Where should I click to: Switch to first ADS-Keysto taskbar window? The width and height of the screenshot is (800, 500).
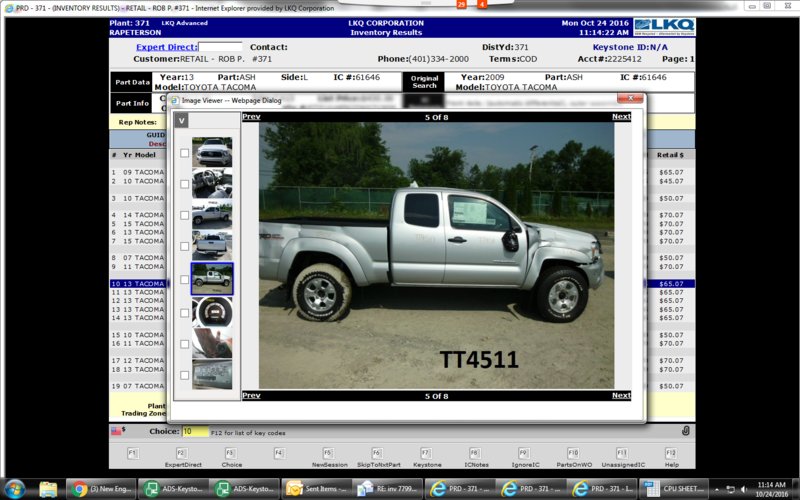[173, 489]
